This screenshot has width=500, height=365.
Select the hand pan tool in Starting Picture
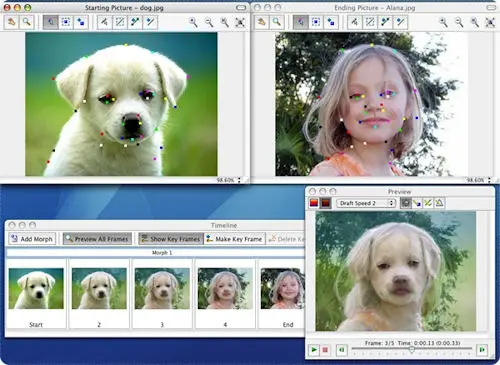12,22
